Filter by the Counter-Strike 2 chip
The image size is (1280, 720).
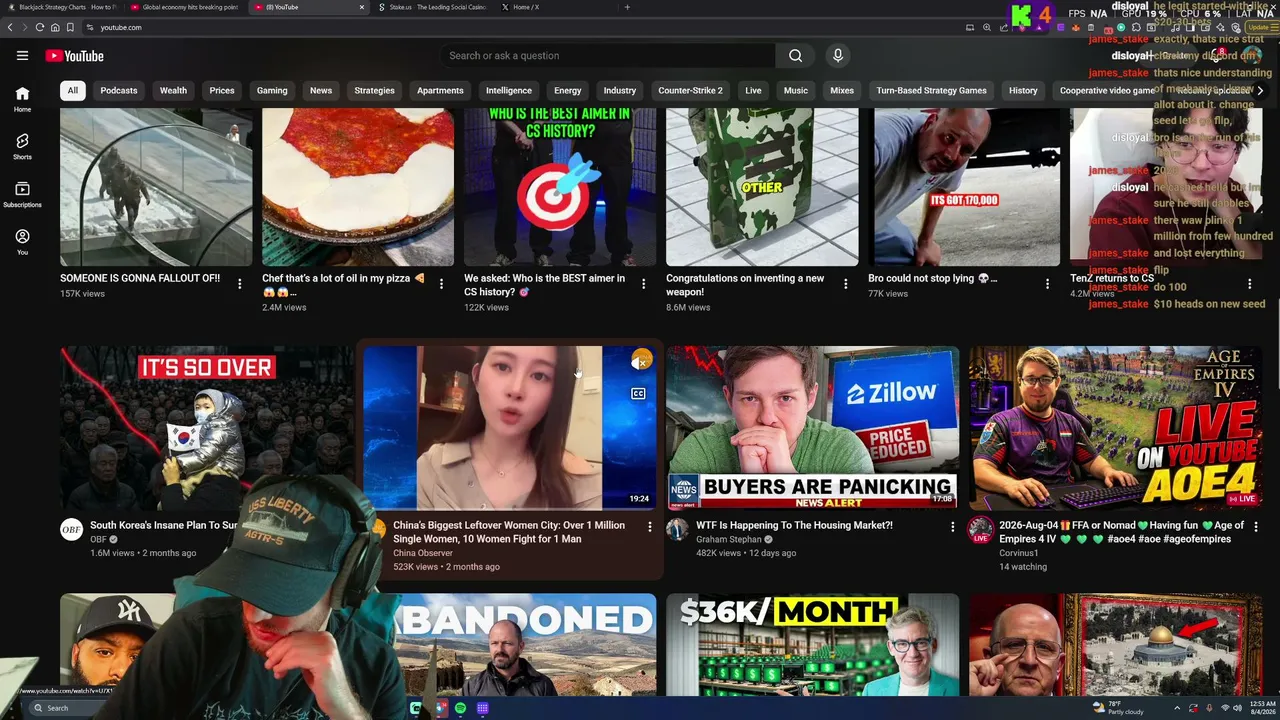pyautogui.click(x=690, y=91)
